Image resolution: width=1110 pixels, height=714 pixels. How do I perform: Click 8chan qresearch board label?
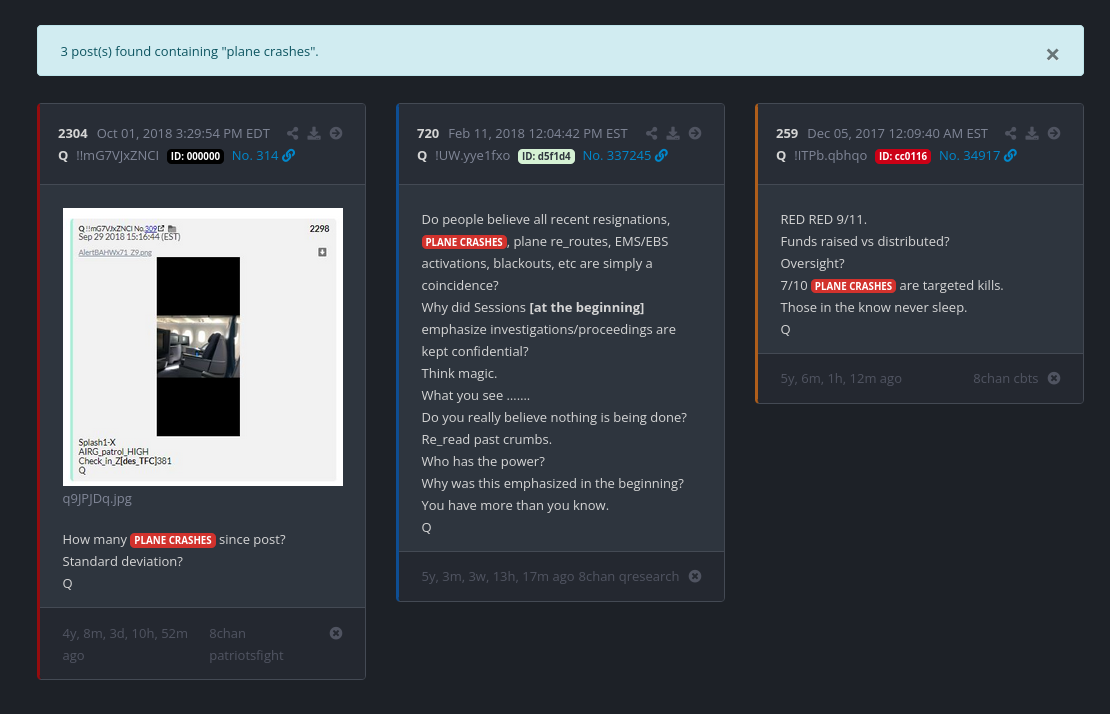point(629,576)
